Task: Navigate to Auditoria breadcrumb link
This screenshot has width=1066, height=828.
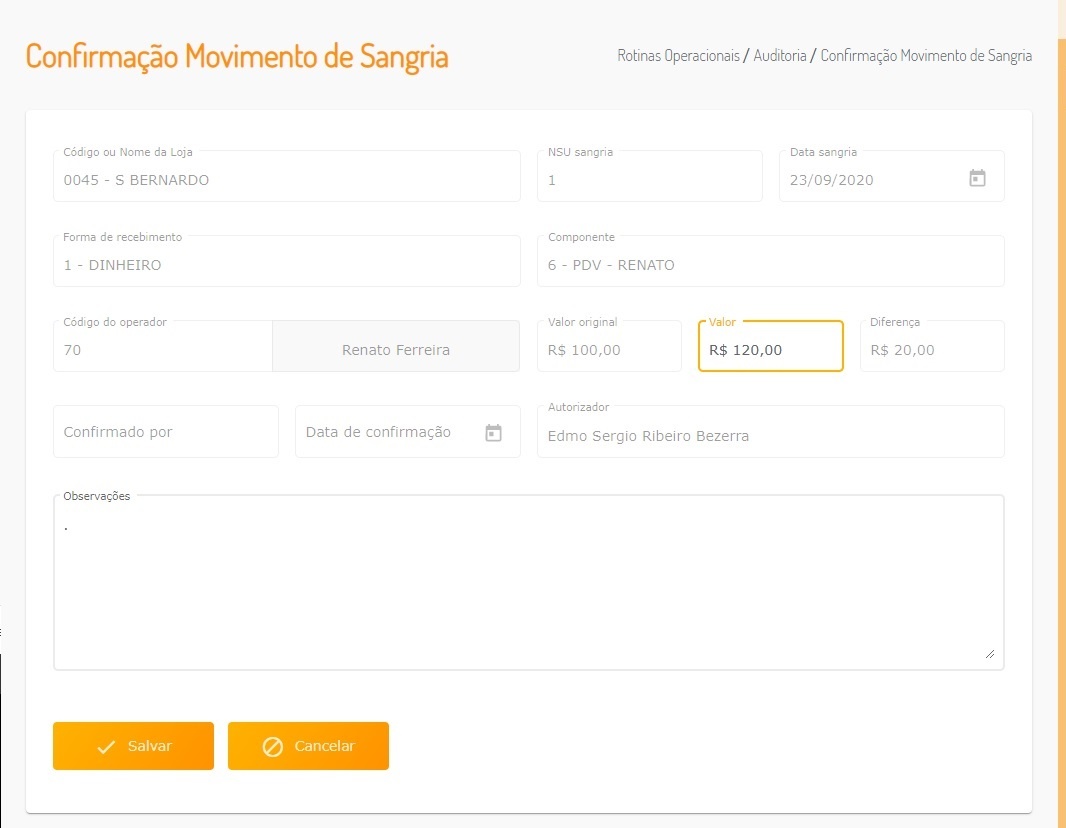Action: coord(780,56)
